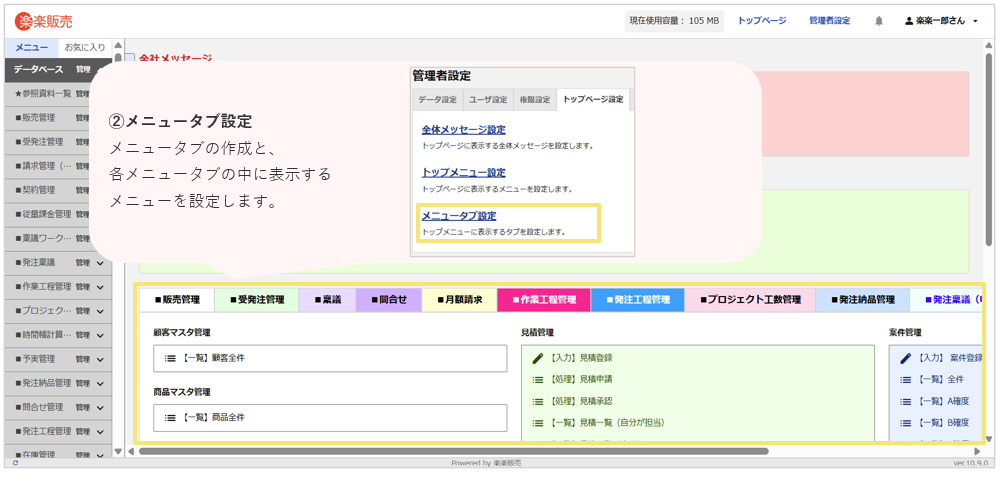The height and width of the screenshot is (478, 1000).
Task: Expand the 発注納品管理 sidebar chevron
Action: (x=100, y=384)
